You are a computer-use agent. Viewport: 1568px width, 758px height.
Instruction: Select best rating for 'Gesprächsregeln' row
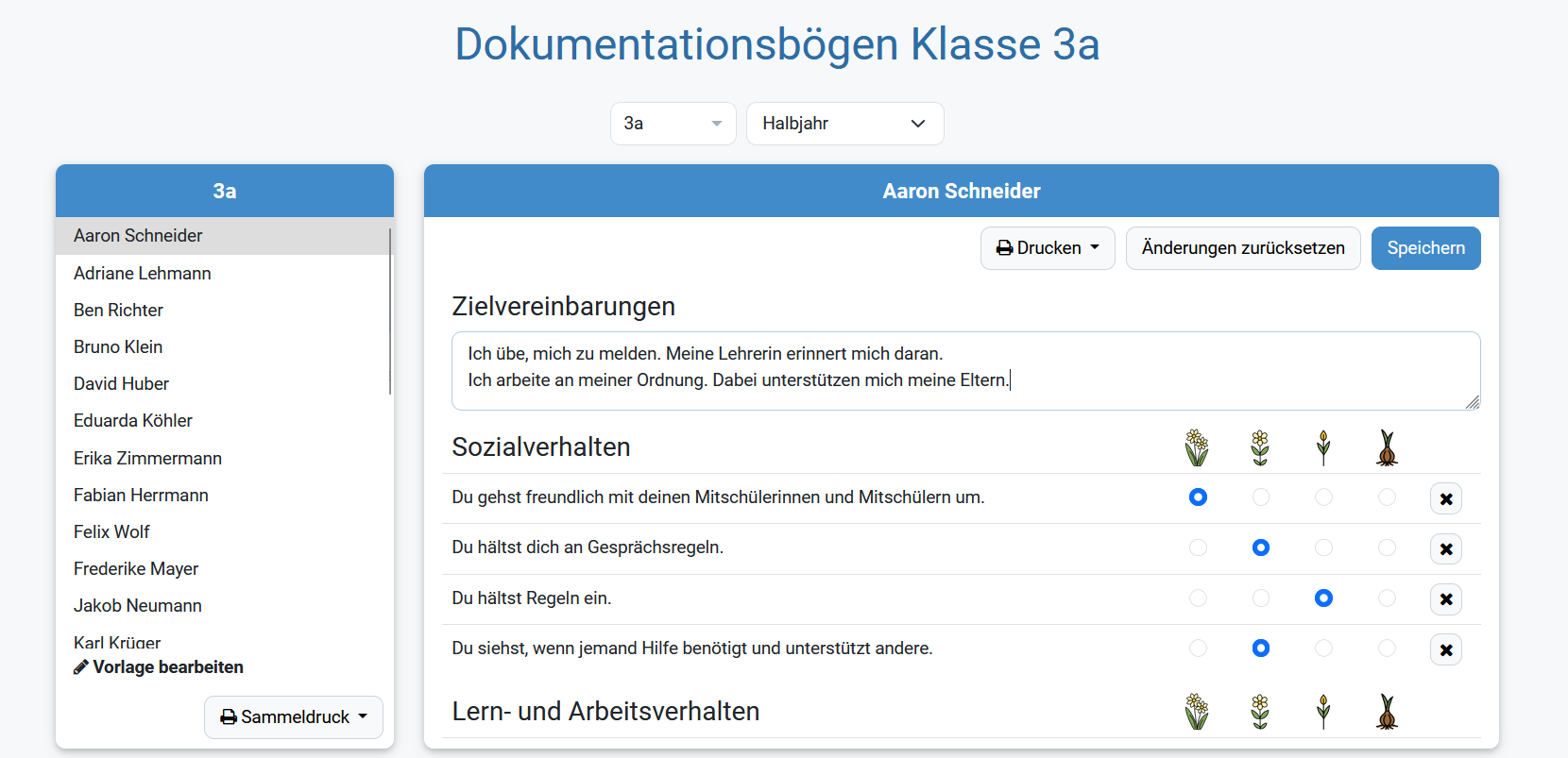(x=1198, y=547)
